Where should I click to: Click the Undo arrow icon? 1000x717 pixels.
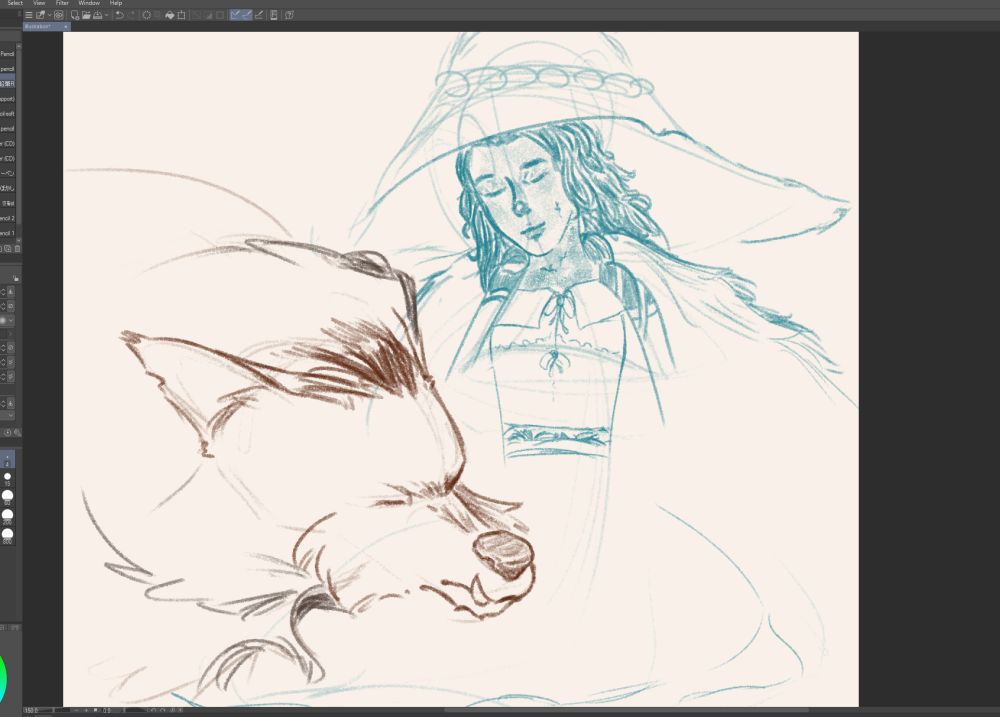click(119, 15)
